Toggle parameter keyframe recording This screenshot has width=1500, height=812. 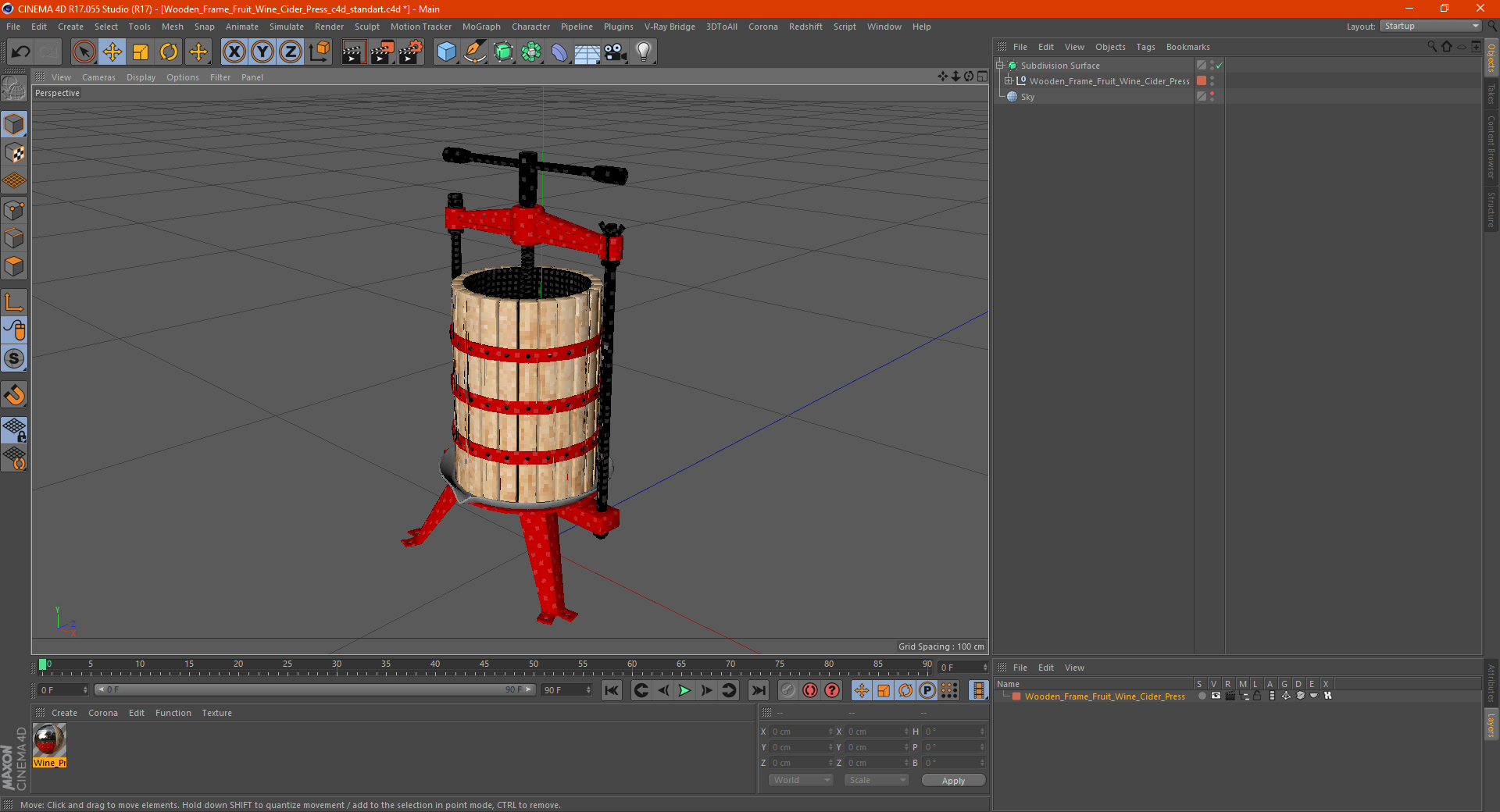(x=927, y=690)
